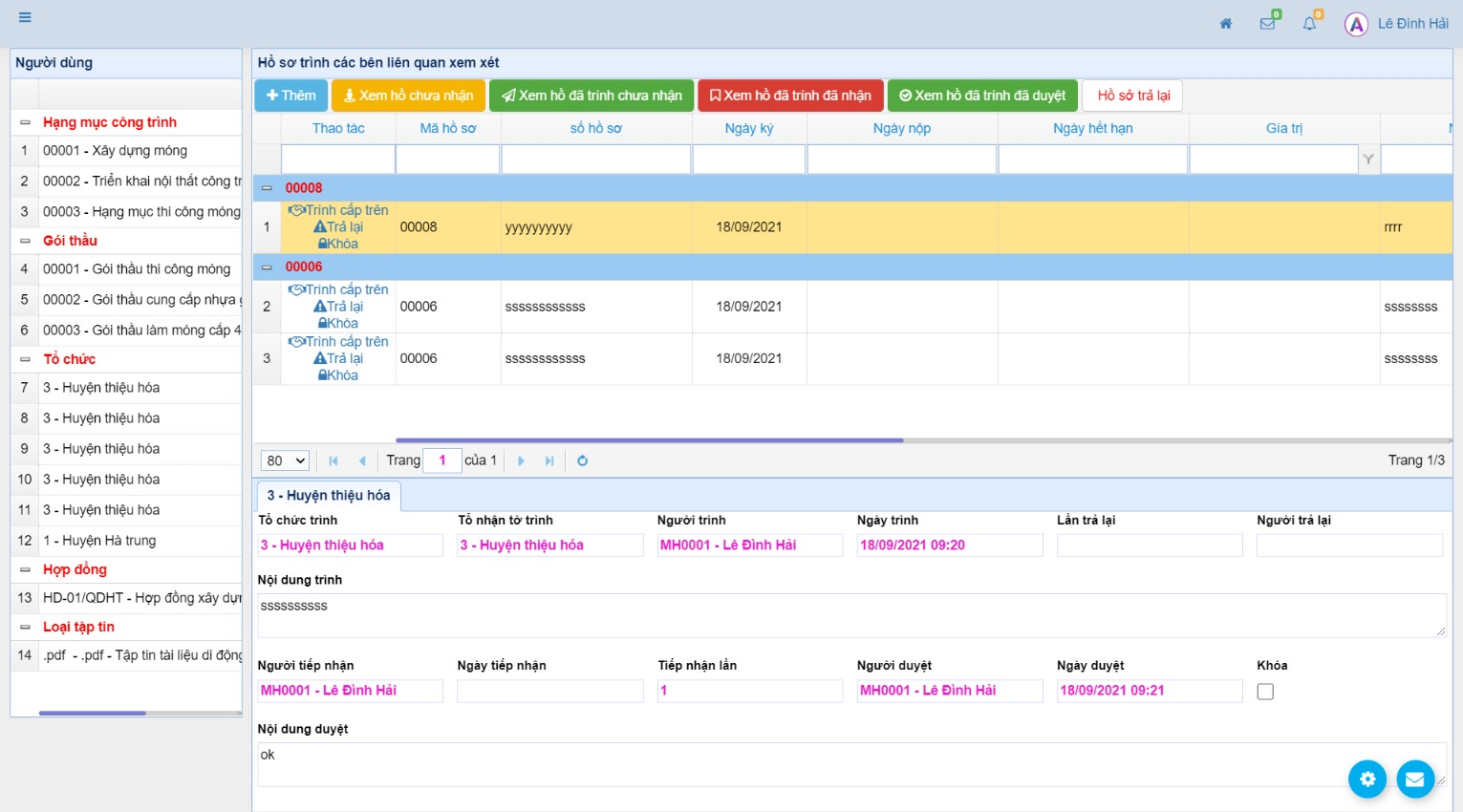Open the hamburger menu icon
Viewport: 1463px width, 812px height.
click(x=25, y=17)
